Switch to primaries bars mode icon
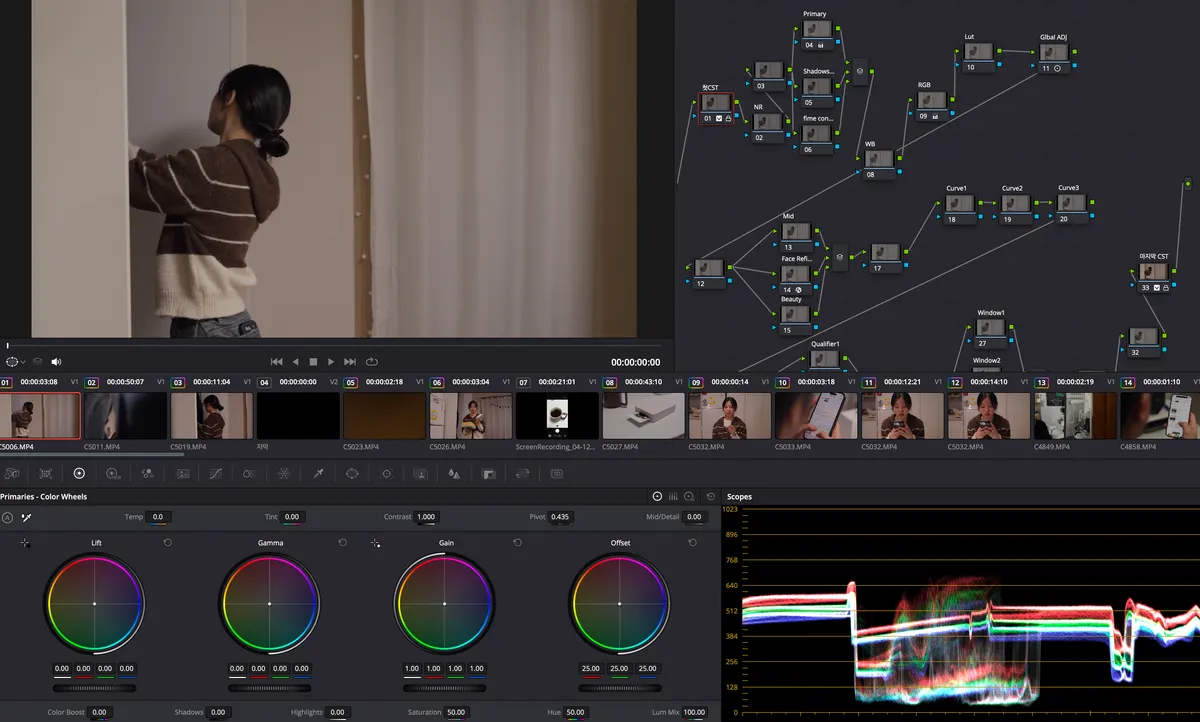The image size is (1200, 722). pyautogui.click(x=673, y=496)
